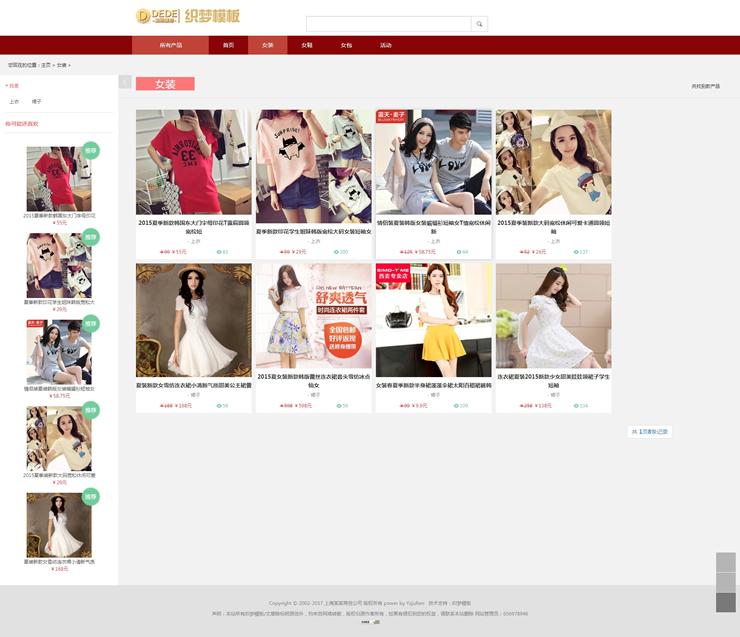Open the red number-33 T-shirt product thumbnail
The image size is (740, 637).
(193, 163)
